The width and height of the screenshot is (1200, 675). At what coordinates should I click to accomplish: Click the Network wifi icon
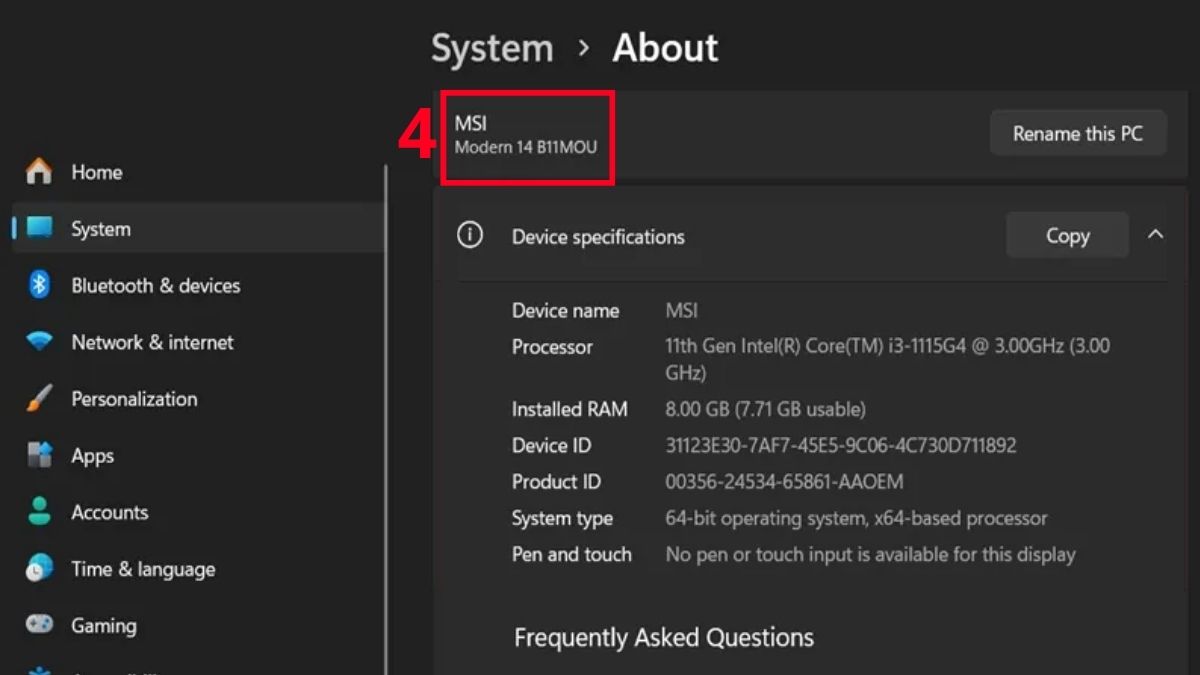(39, 342)
